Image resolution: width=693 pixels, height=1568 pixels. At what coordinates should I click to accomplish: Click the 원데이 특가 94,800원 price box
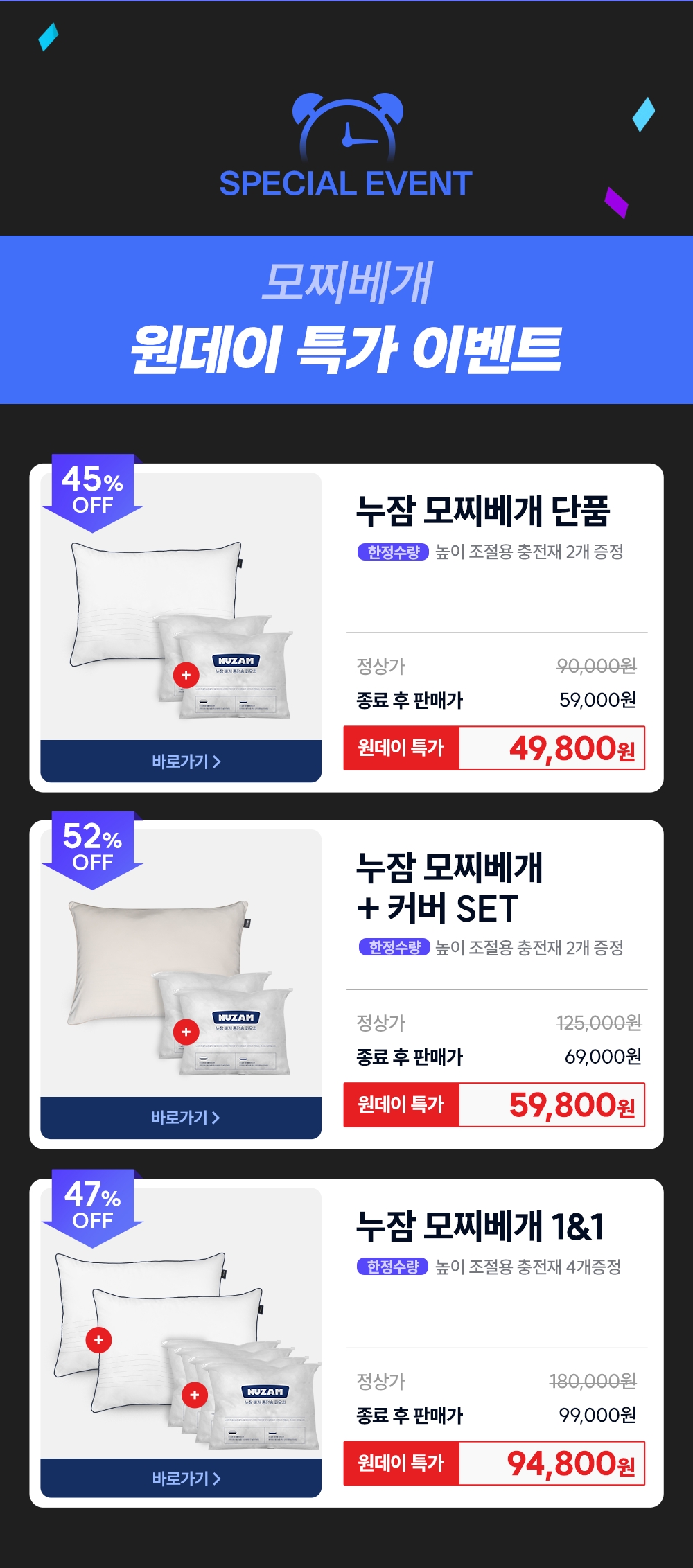[494, 1463]
